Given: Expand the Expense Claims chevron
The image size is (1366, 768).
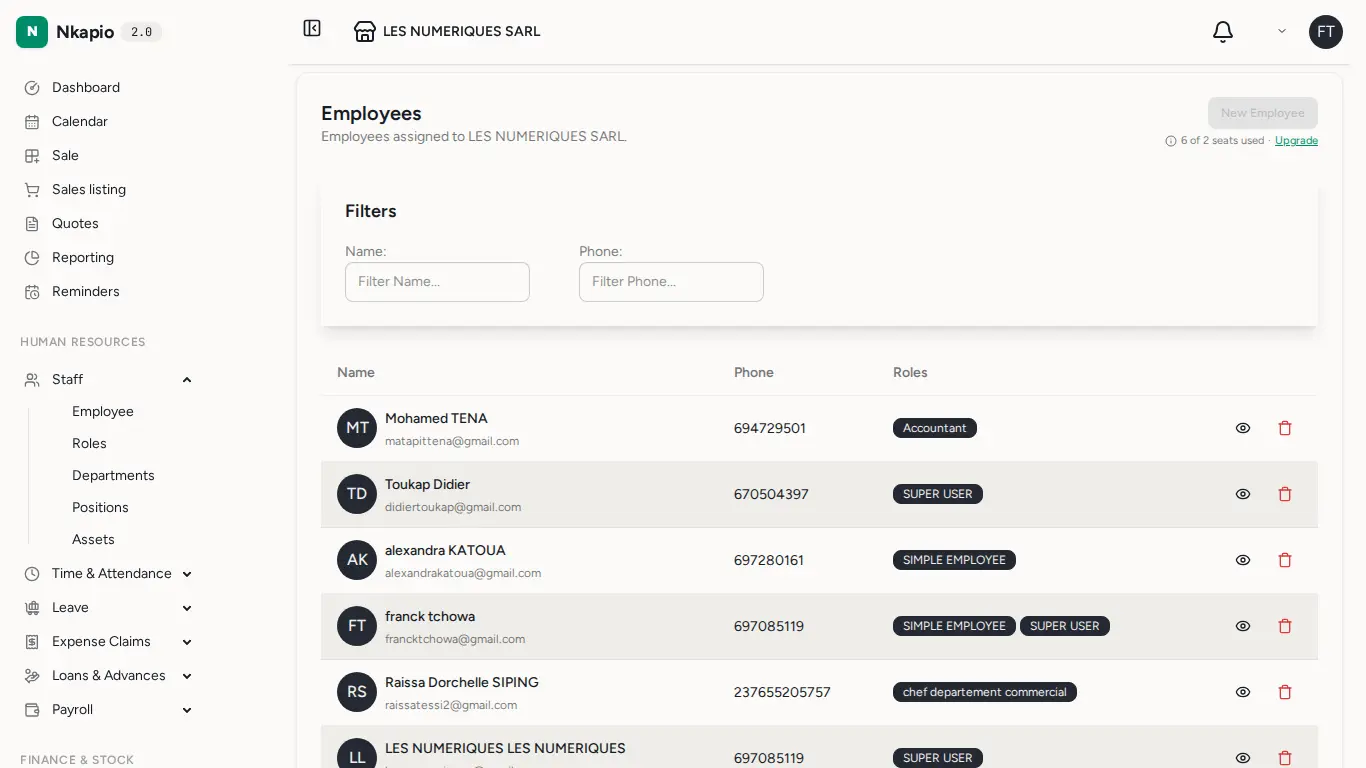Looking at the screenshot, I should [187, 642].
